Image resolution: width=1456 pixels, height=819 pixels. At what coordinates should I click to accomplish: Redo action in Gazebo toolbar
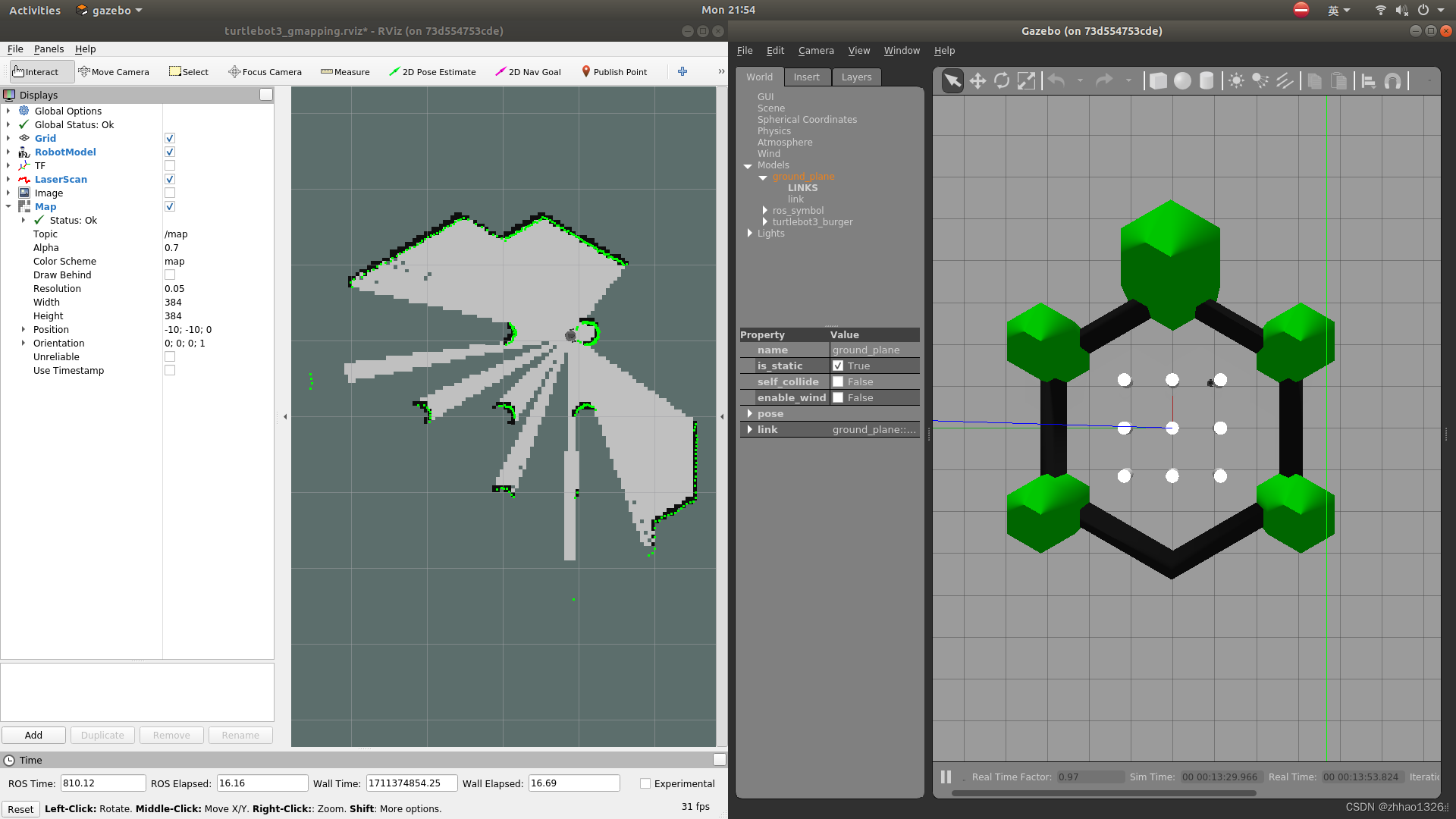pyautogui.click(x=1105, y=80)
